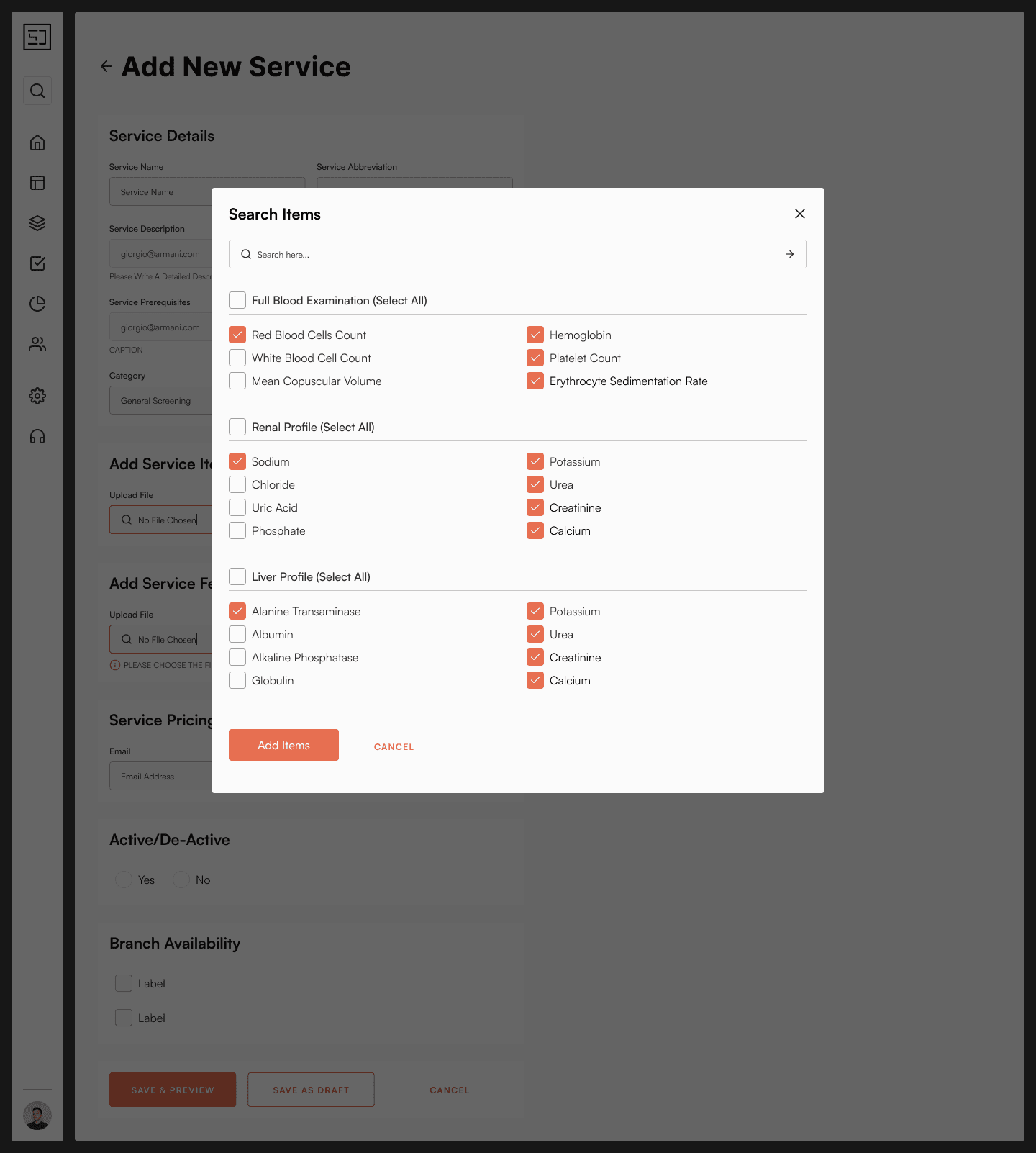Open the stacked layers icon in sidebar
This screenshot has height=1153, width=1036.
37,223
